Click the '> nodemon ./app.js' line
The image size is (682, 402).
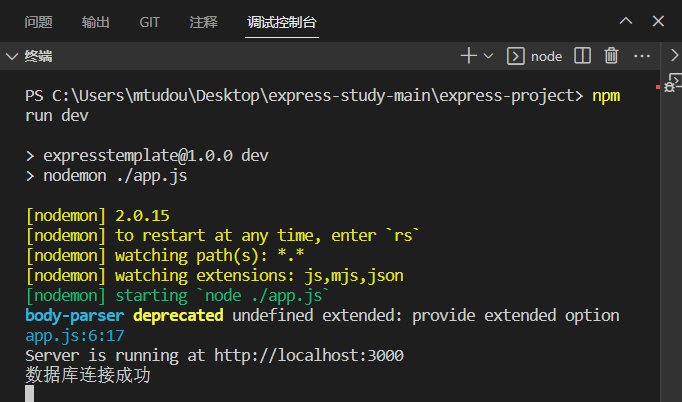(x=106, y=176)
